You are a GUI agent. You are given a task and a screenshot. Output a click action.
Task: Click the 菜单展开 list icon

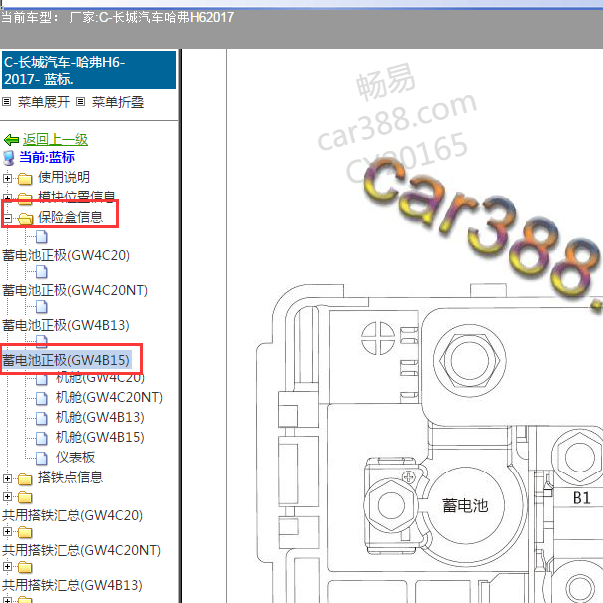(7, 102)
